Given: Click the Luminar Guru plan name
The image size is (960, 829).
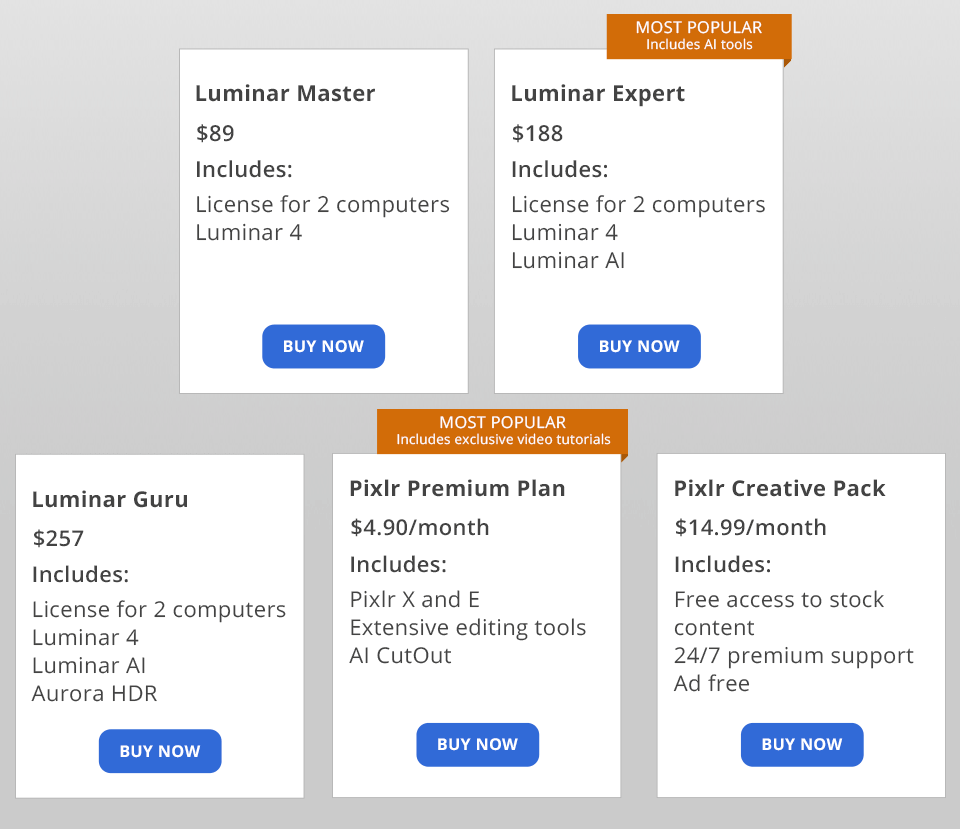Looking at the screenshot, I should tap(110, 499).
